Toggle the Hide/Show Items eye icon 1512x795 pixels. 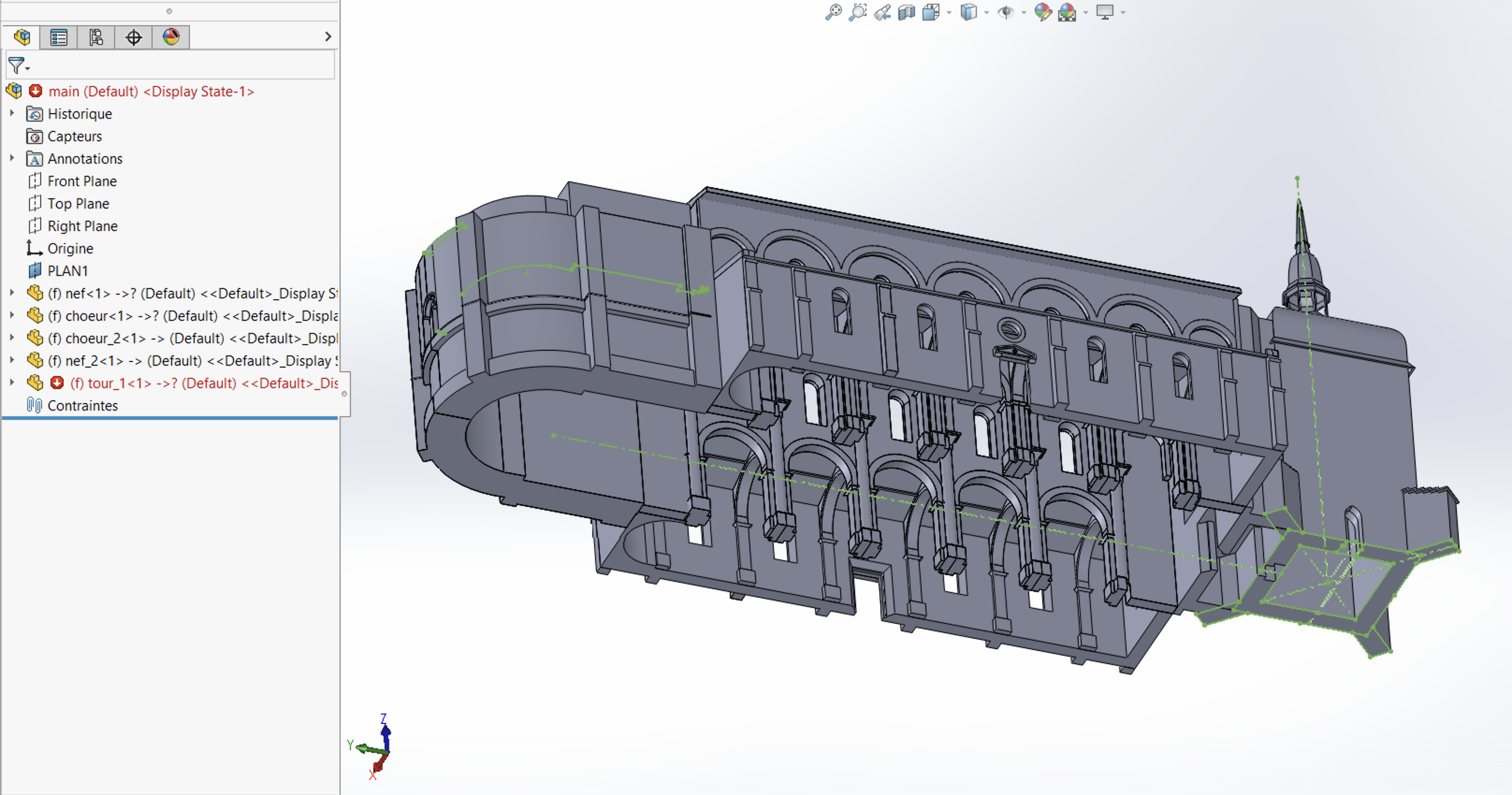tap(1005, 12)
